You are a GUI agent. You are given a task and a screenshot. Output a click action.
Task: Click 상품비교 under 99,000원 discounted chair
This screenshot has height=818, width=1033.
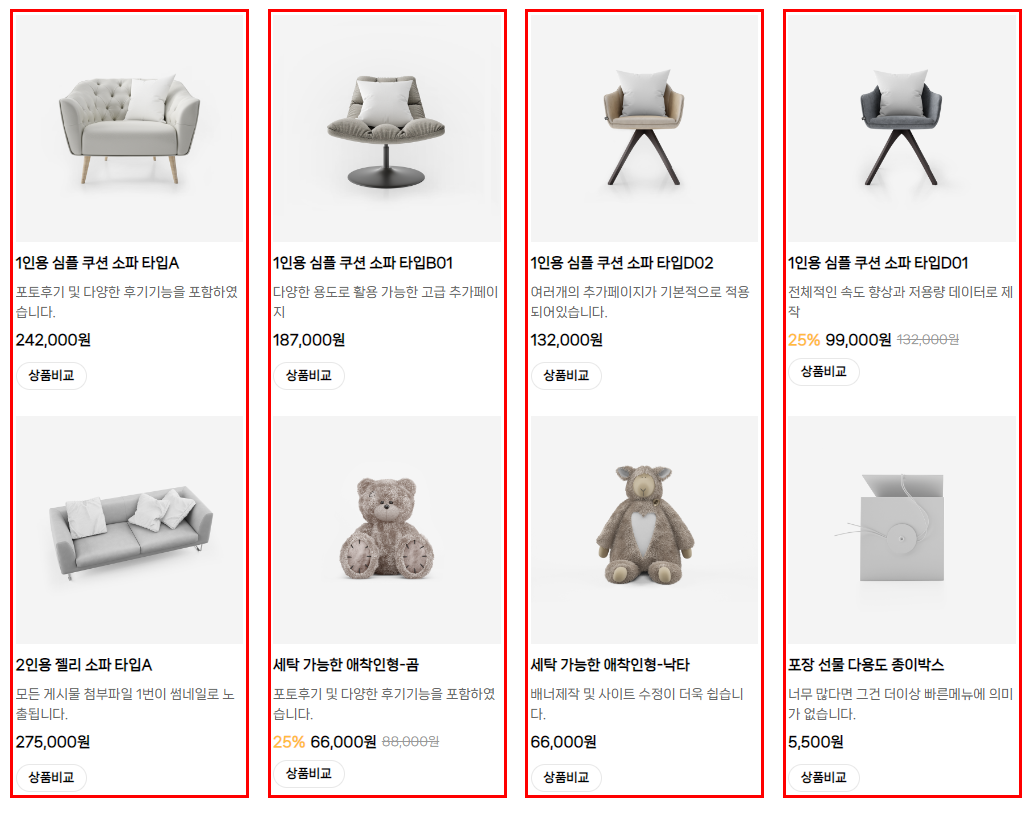824,371
